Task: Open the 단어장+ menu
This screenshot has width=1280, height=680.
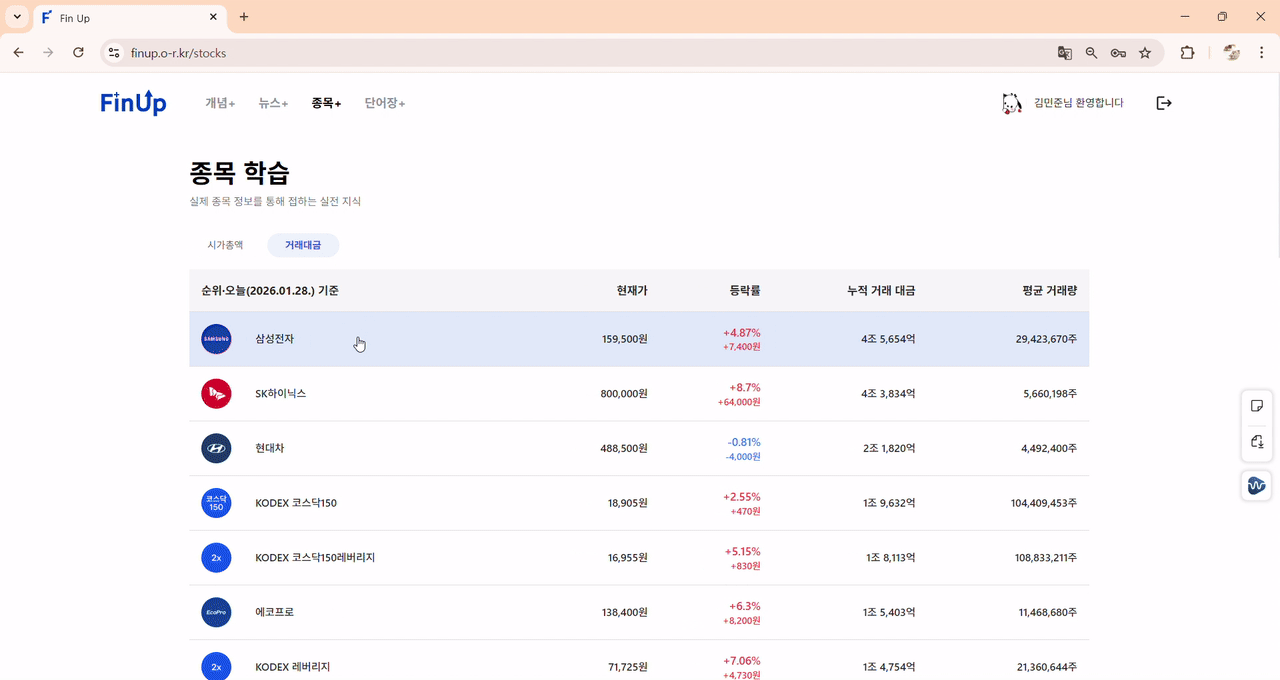Action: 385,103
